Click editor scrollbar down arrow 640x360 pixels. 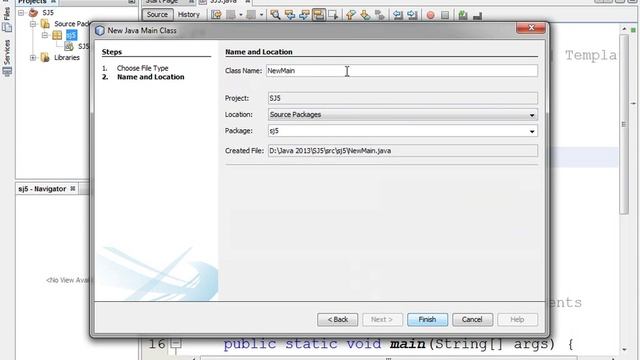[x=624, y=349]
